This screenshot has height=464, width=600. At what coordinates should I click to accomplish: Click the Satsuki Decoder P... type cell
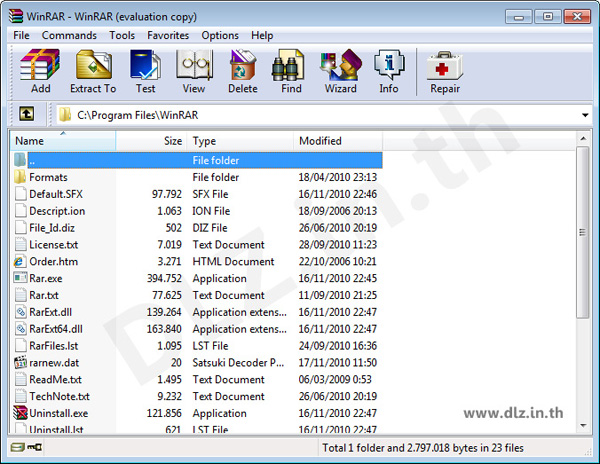click(238, 362)
